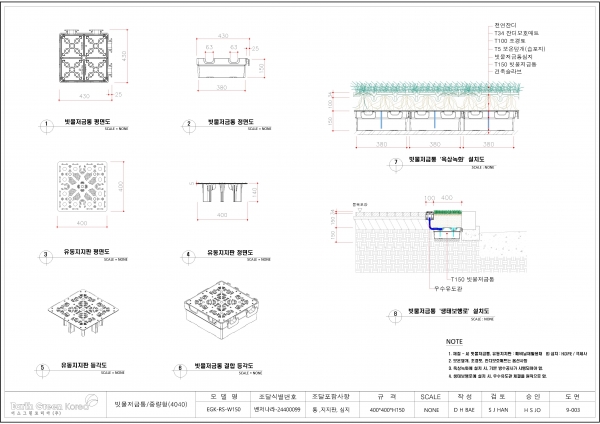This screenshot has height=424, width=600.
Task: Click the title '빗물저금통 결합 등각도'
Action: click(223, 366)
